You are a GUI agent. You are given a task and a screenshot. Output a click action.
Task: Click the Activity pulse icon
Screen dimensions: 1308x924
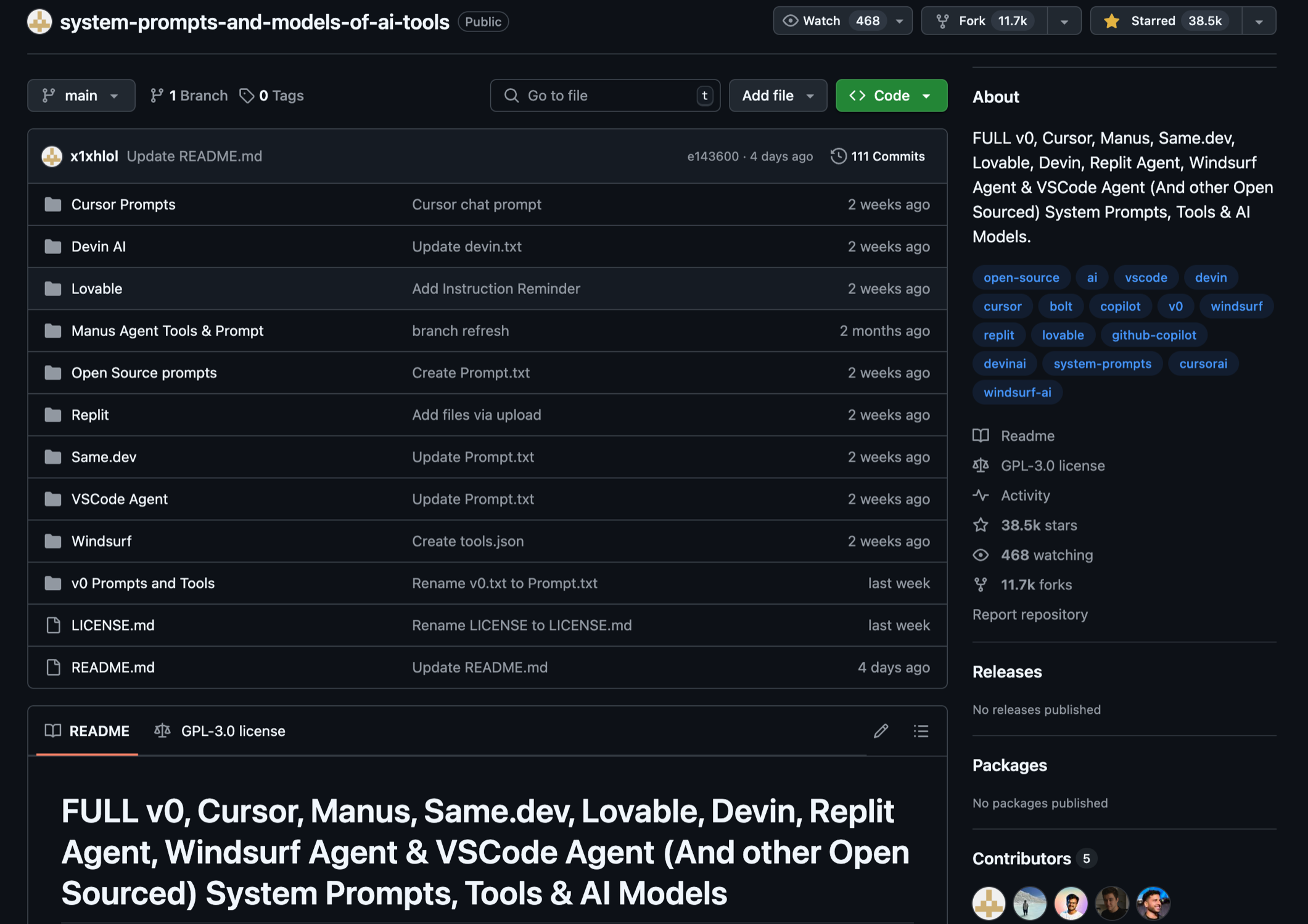click(x=981, y=495)
